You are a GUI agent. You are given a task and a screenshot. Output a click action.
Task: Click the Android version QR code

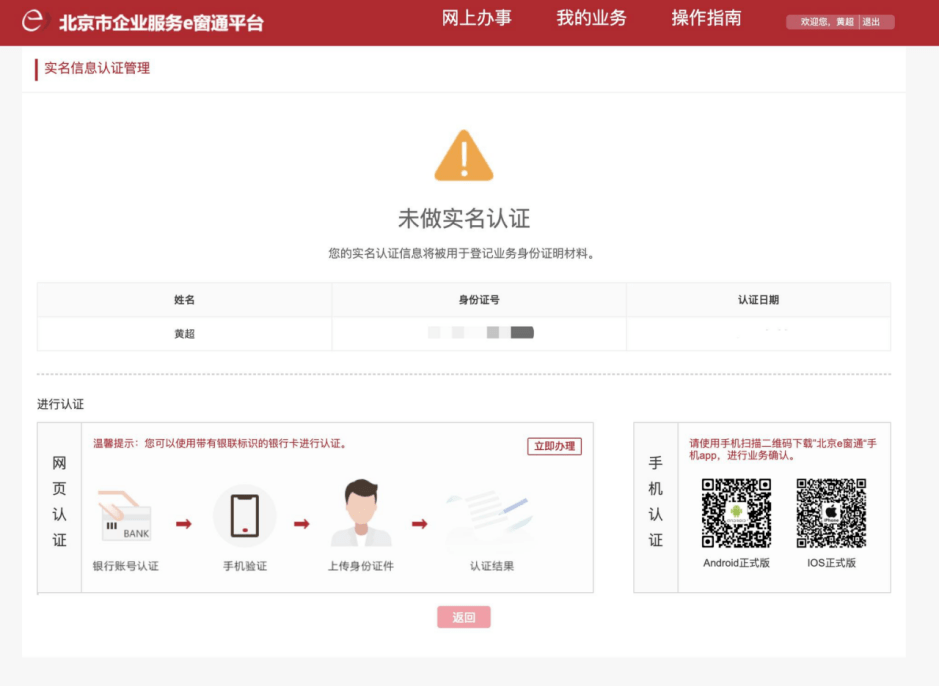(x=736, y=513)
